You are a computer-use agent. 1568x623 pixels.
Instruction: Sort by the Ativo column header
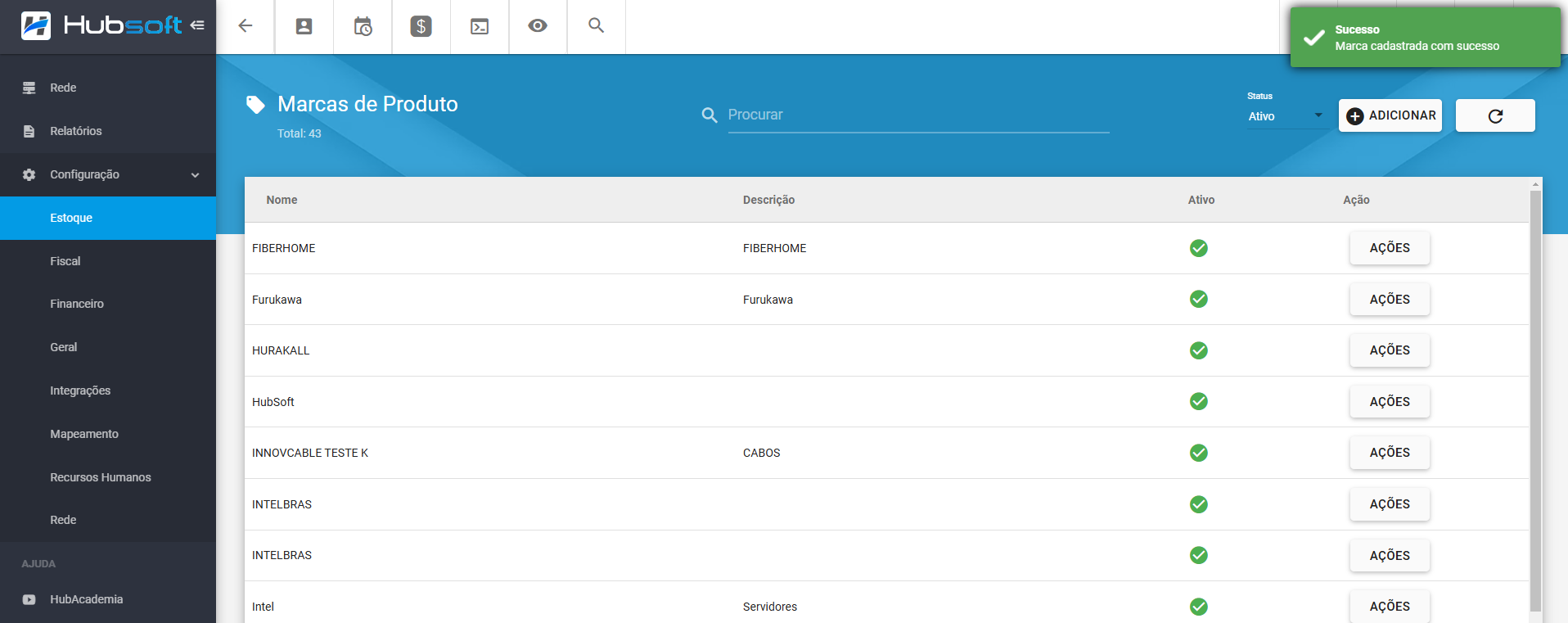(x=1201, y=200)
